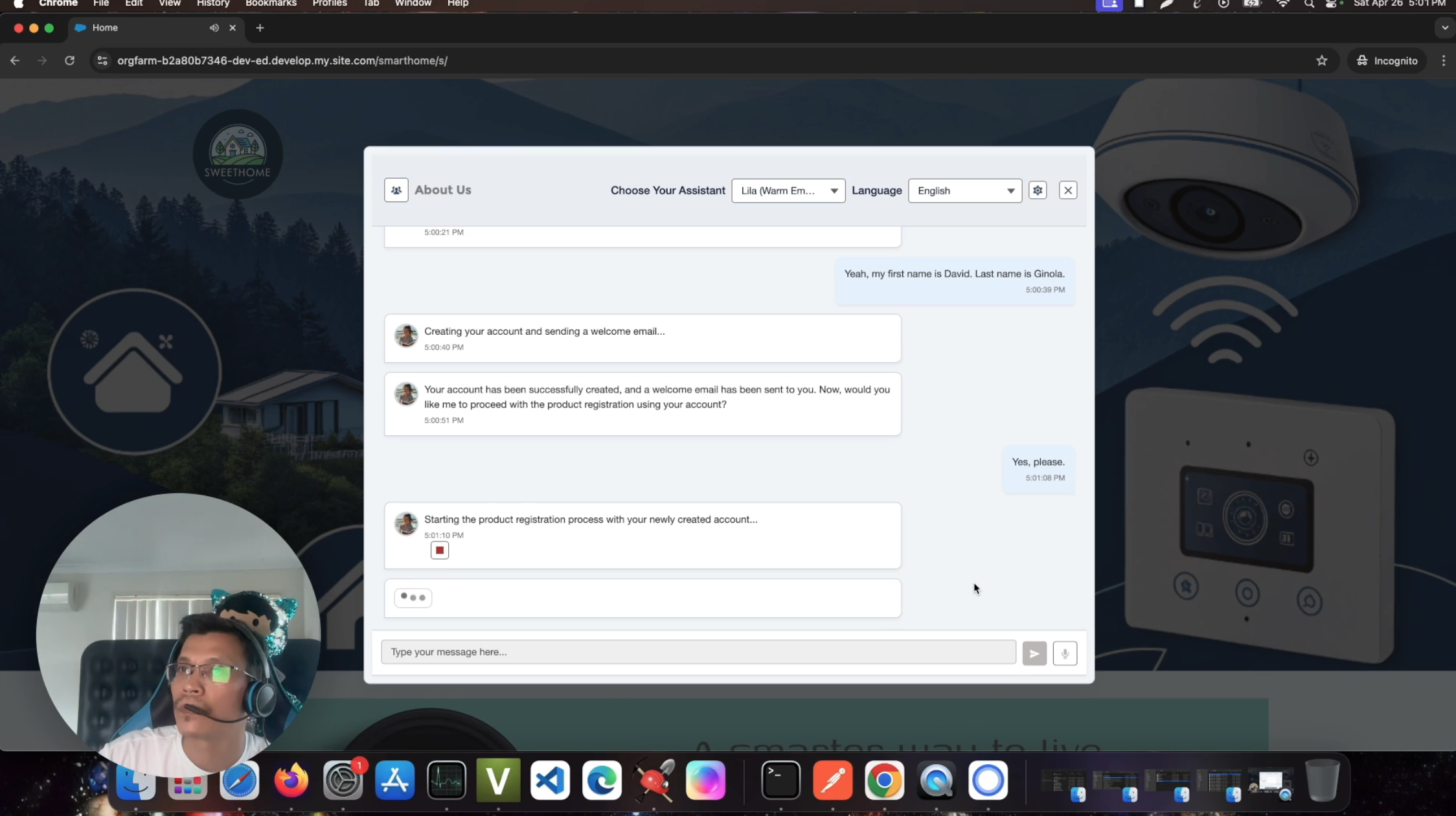
Task: Open Visual Studio Code from dock
Action: click(x=550, y=780)
